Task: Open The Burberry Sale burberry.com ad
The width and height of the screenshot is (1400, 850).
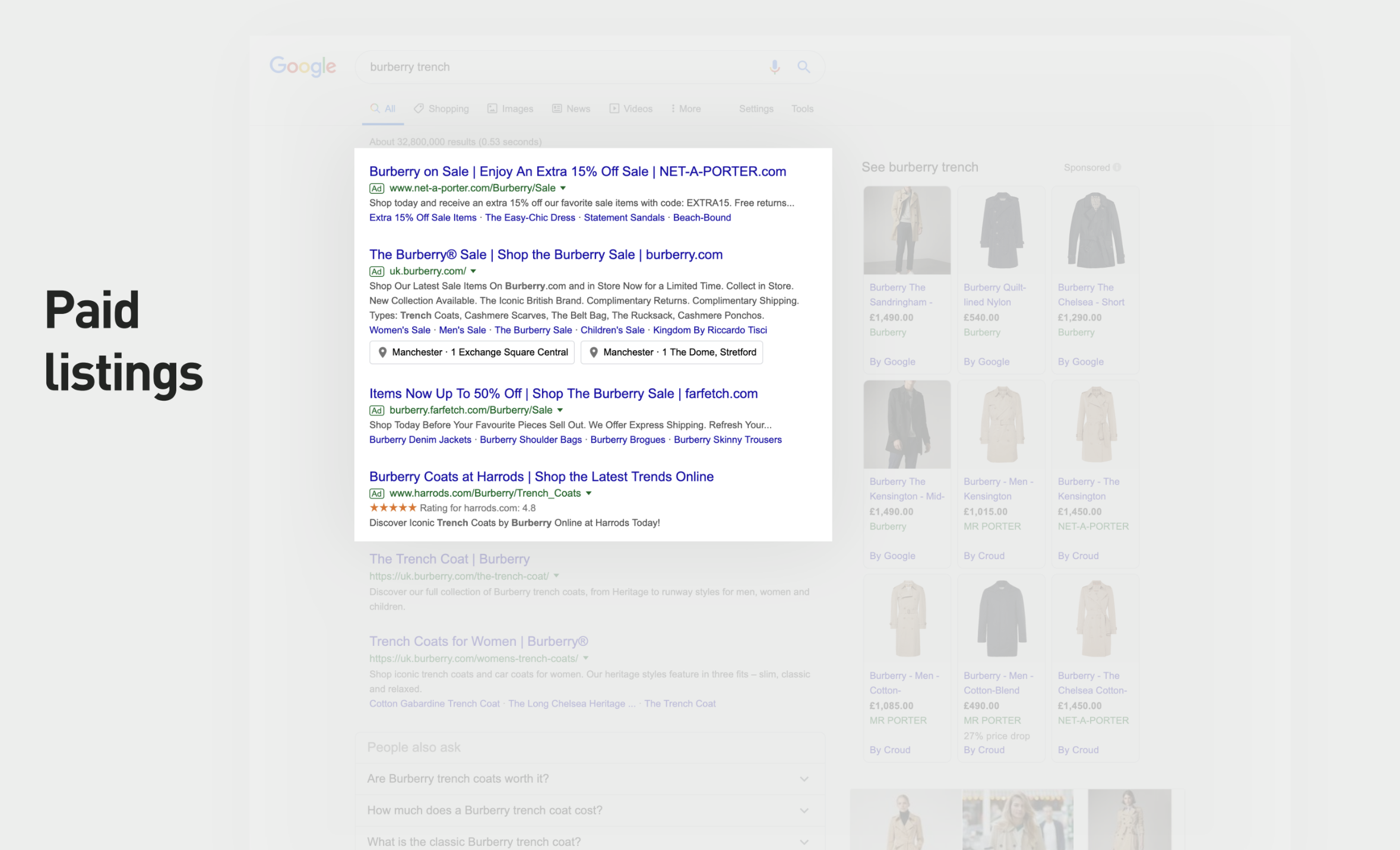Action: click(546, 255)
